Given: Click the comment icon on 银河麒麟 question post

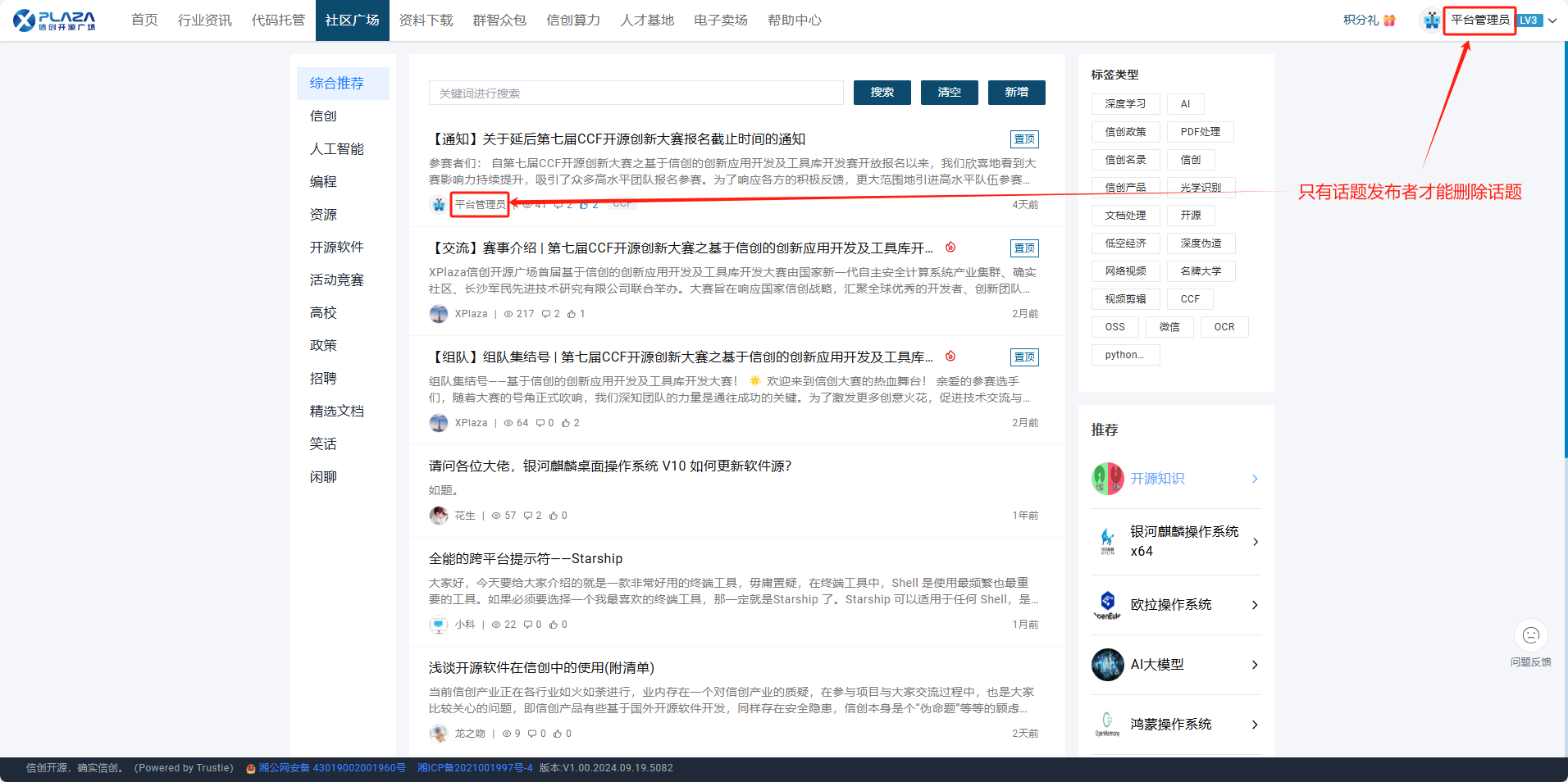Looking at the screenshot, I should 528,516.
